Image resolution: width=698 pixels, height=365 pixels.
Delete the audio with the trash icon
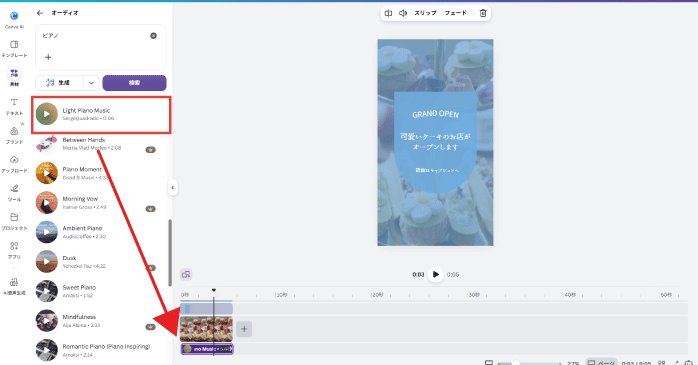pyautogui.click(x=483, y=13)
